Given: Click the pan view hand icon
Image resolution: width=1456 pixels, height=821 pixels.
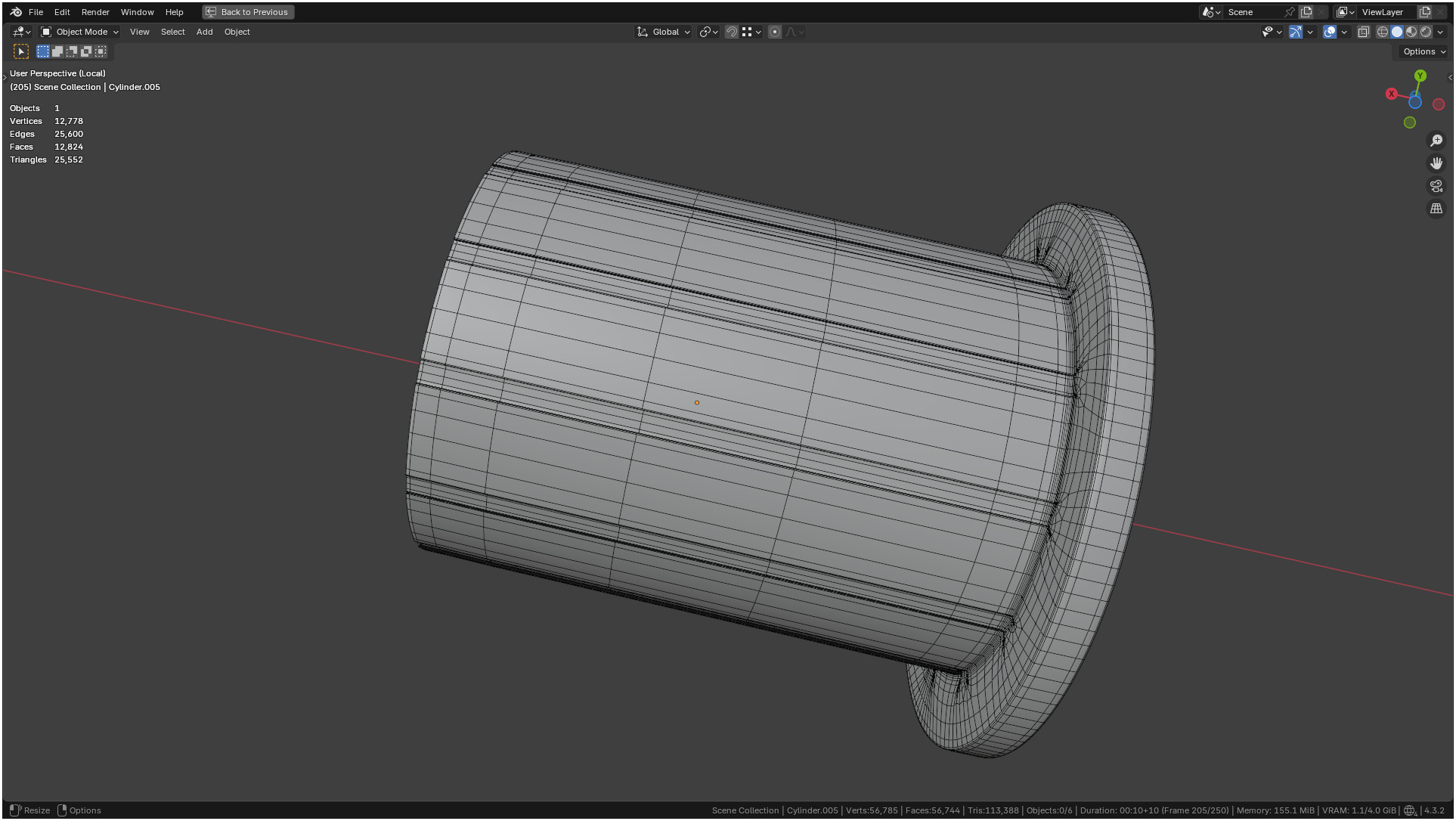Looking at the screenshot, I should 1436,163.
